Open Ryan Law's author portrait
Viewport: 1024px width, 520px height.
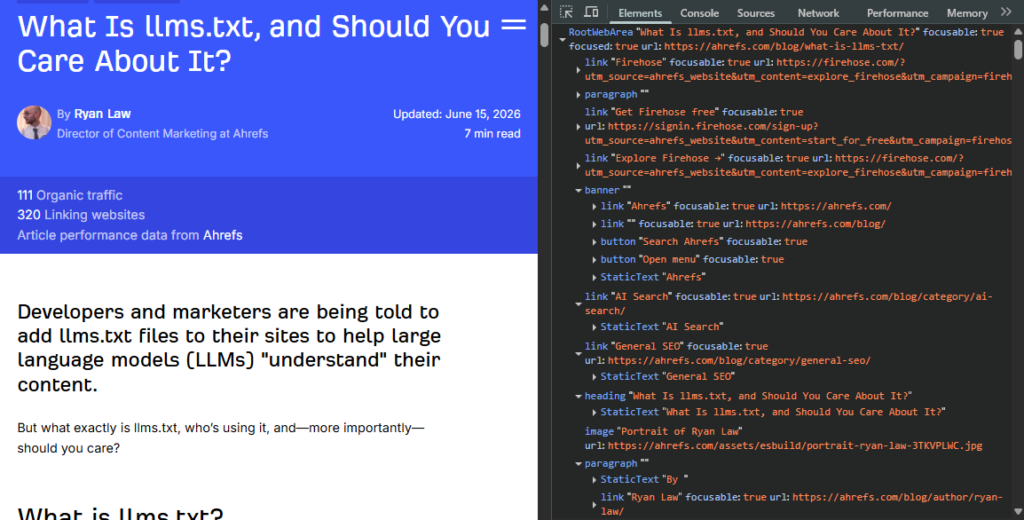click(34, 123)
